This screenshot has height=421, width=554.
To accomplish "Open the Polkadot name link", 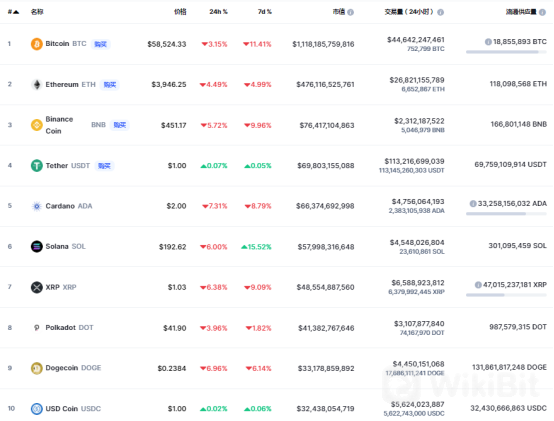I will (60, 328).
